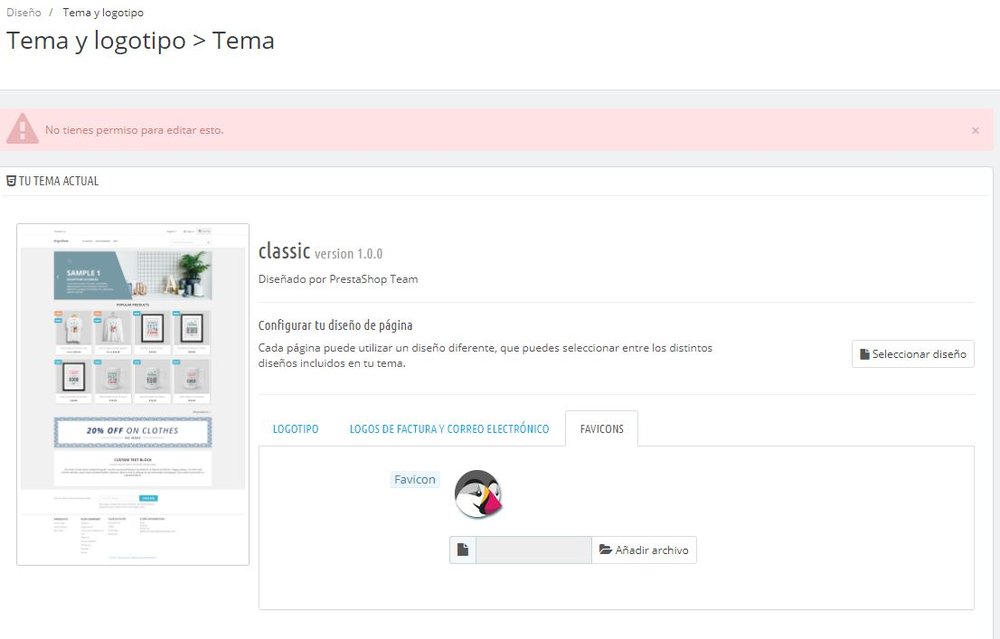The height and width of the screenshot is (639, 1000).
Task: Click the PrestaShop favicon preview image
Action: point(479,494)
